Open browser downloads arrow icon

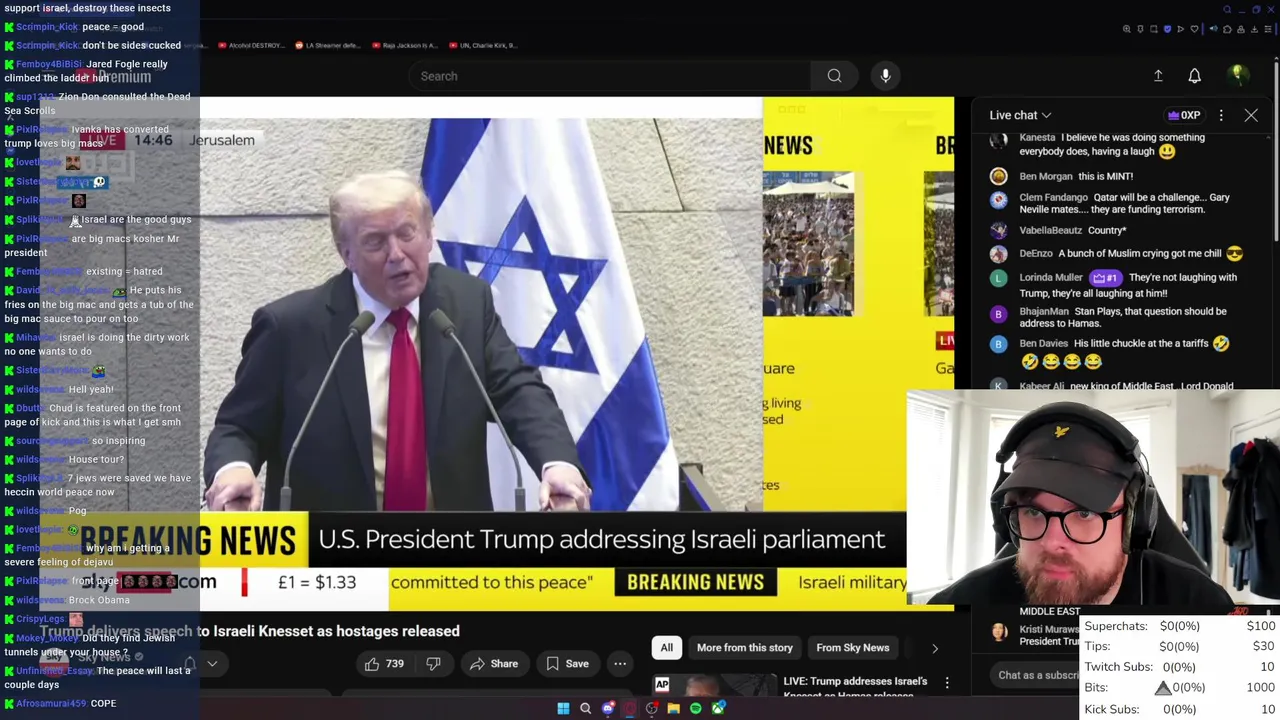coord(1254,29)
